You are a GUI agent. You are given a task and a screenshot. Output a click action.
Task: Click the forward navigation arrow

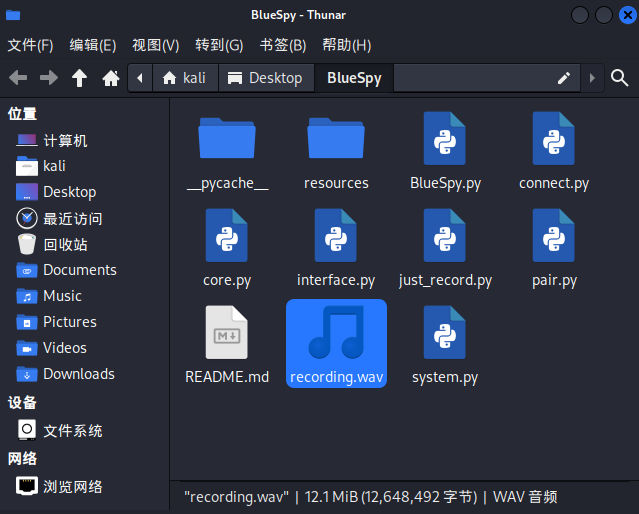[x=49, y=78]
